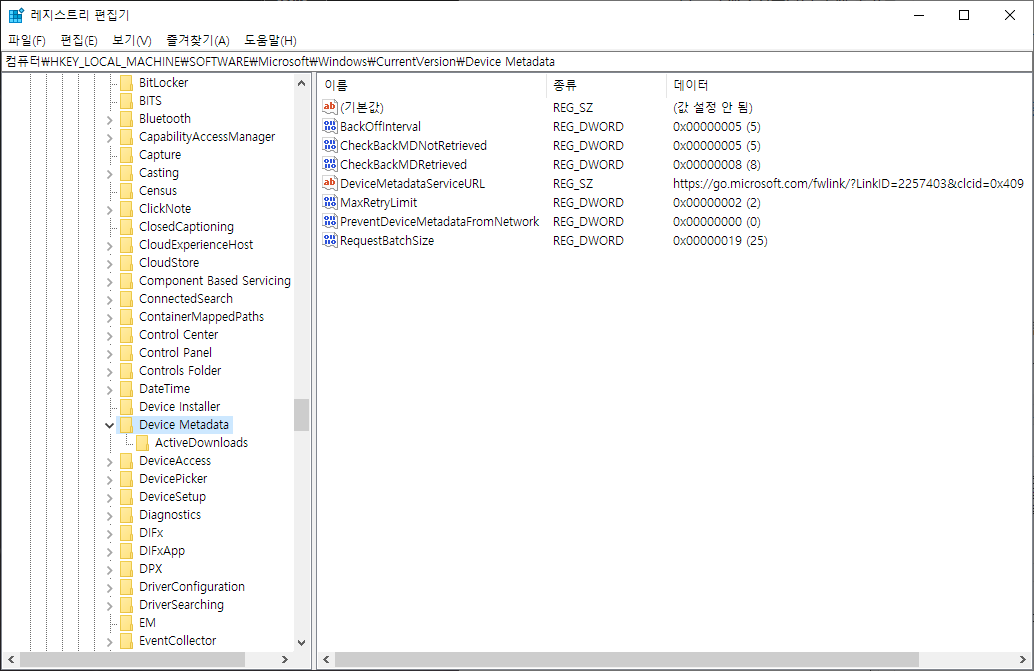Click the CloudStore folder icon
The image size is (1034, 671).
[x=127, y=262]
